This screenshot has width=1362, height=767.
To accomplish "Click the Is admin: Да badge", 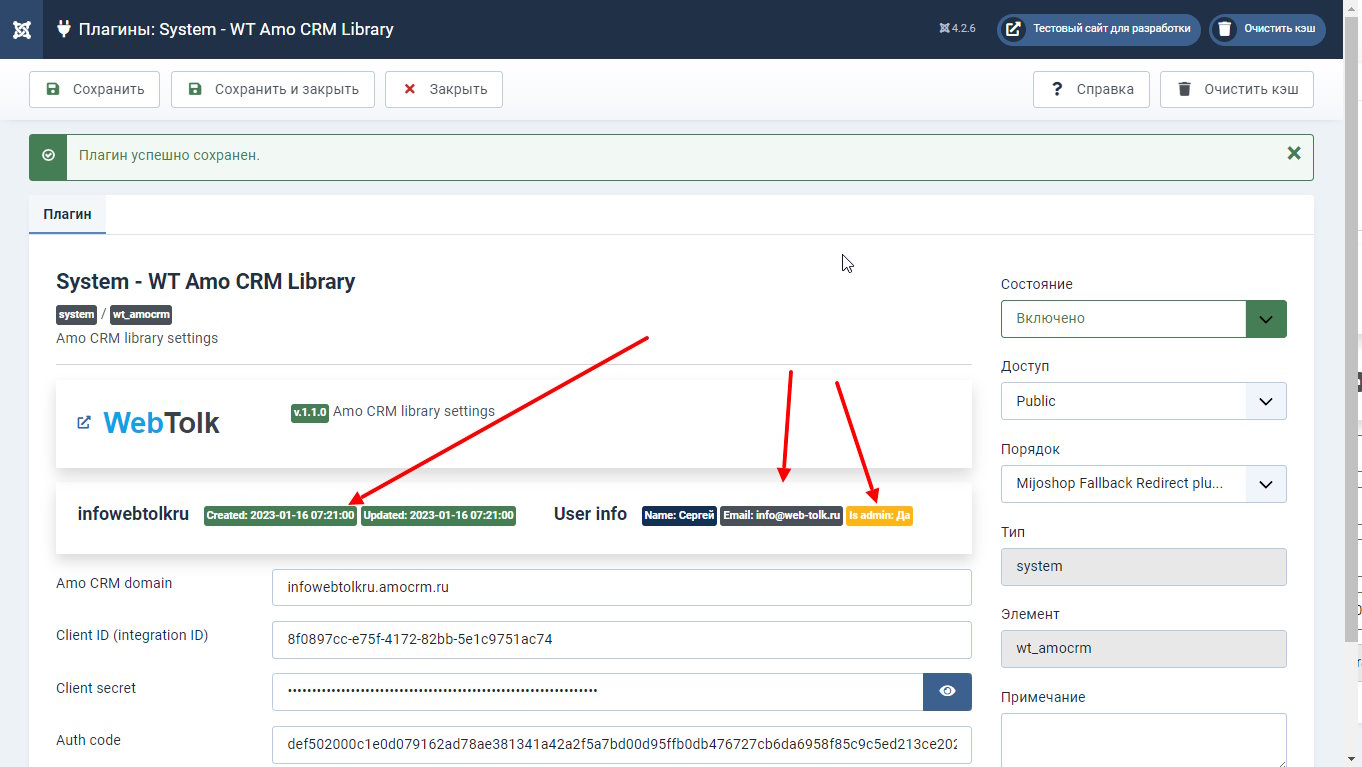I will click(x=879, y=516).
